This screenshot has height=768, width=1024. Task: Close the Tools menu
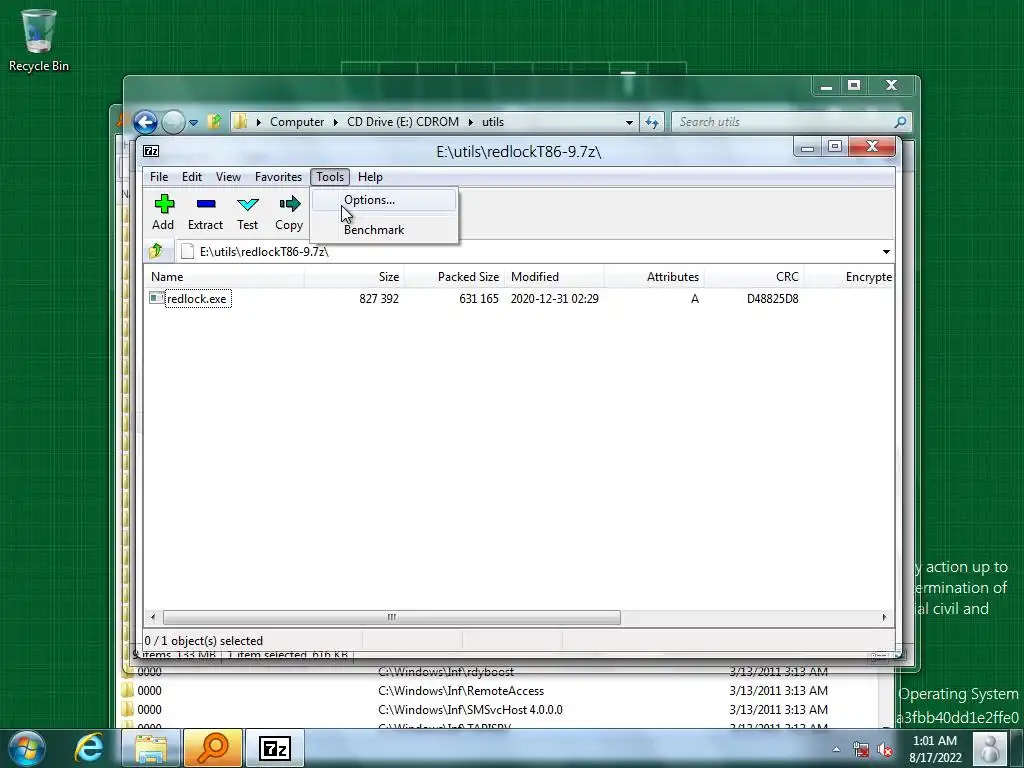pyautogui.click(x=330, y=177)
